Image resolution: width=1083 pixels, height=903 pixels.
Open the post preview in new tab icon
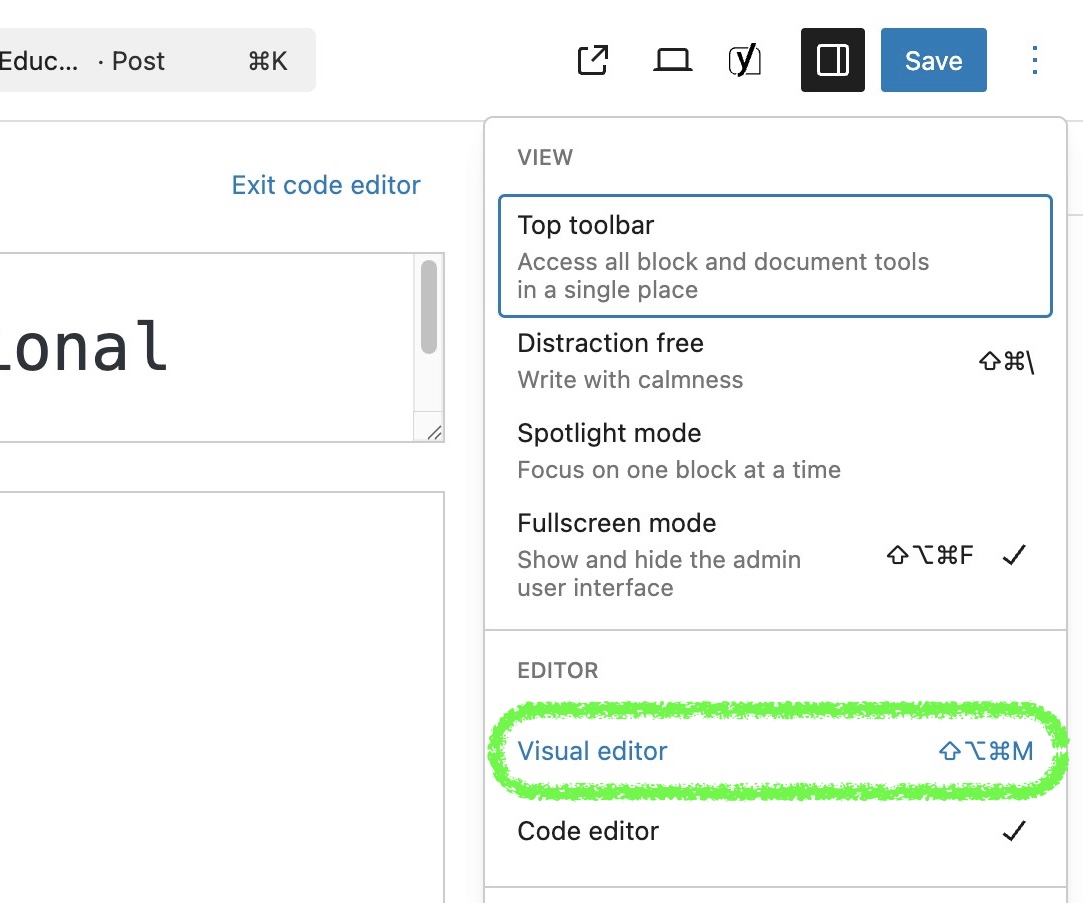[x=592, y=60]
